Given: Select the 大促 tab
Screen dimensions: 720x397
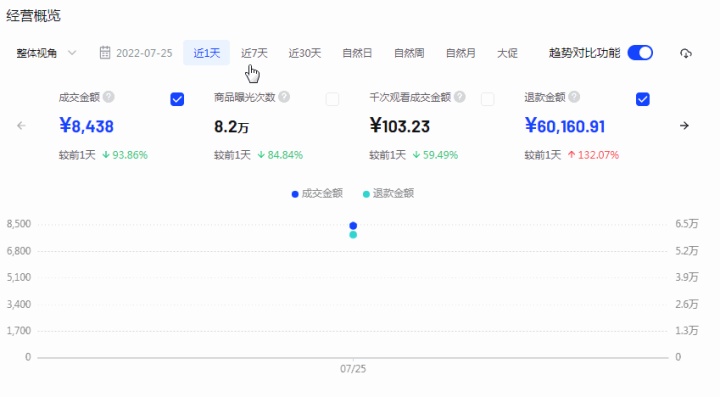Looking at the screenshot, I should pyautogui.click(x=507, y=53).
